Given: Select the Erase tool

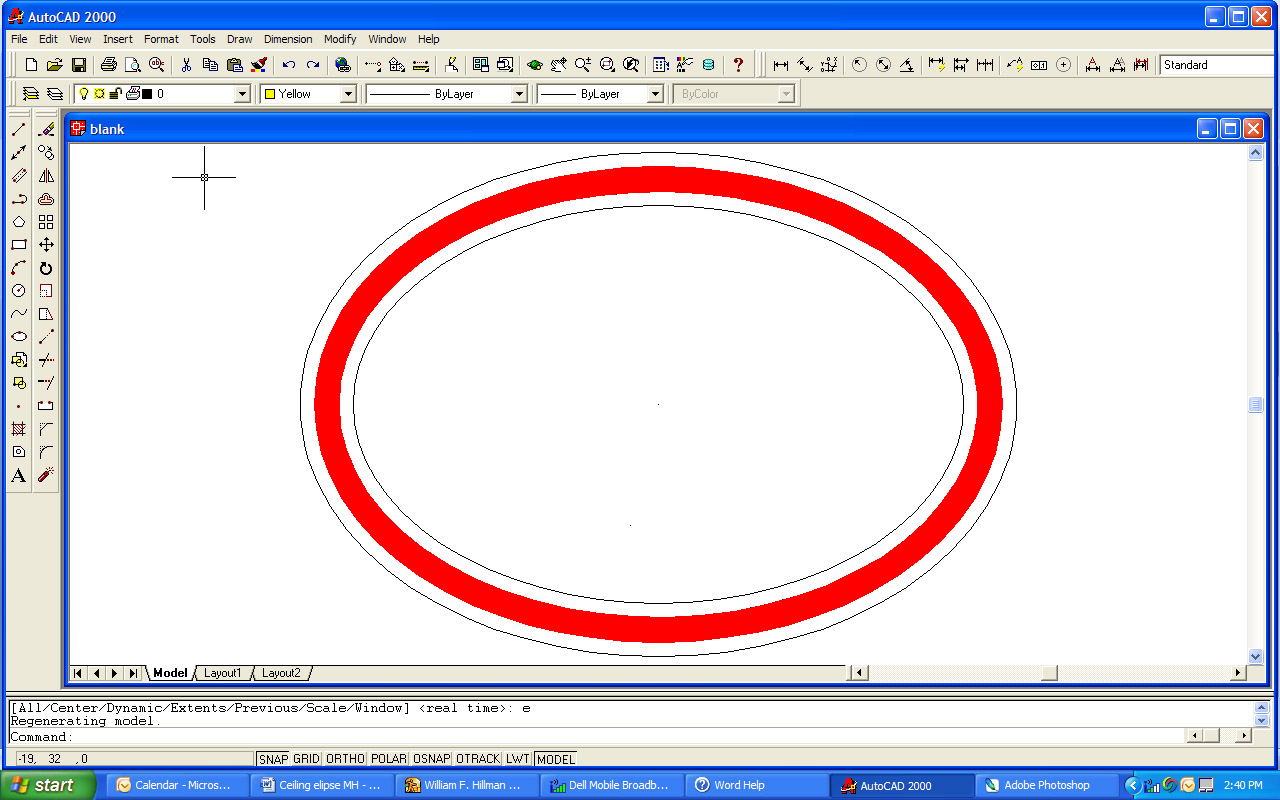Looking at the screenshot, I should pos(46,130).
